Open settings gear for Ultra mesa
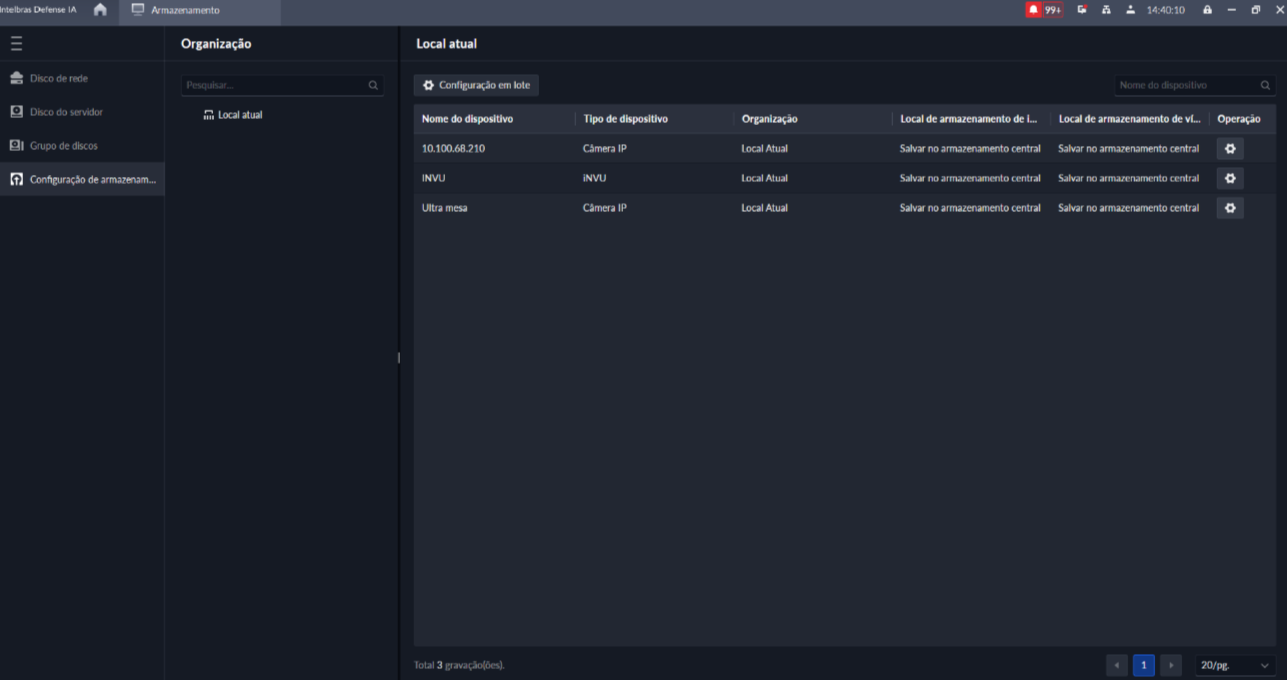This screenshot has width=1287, height=680. [1230, 208]
